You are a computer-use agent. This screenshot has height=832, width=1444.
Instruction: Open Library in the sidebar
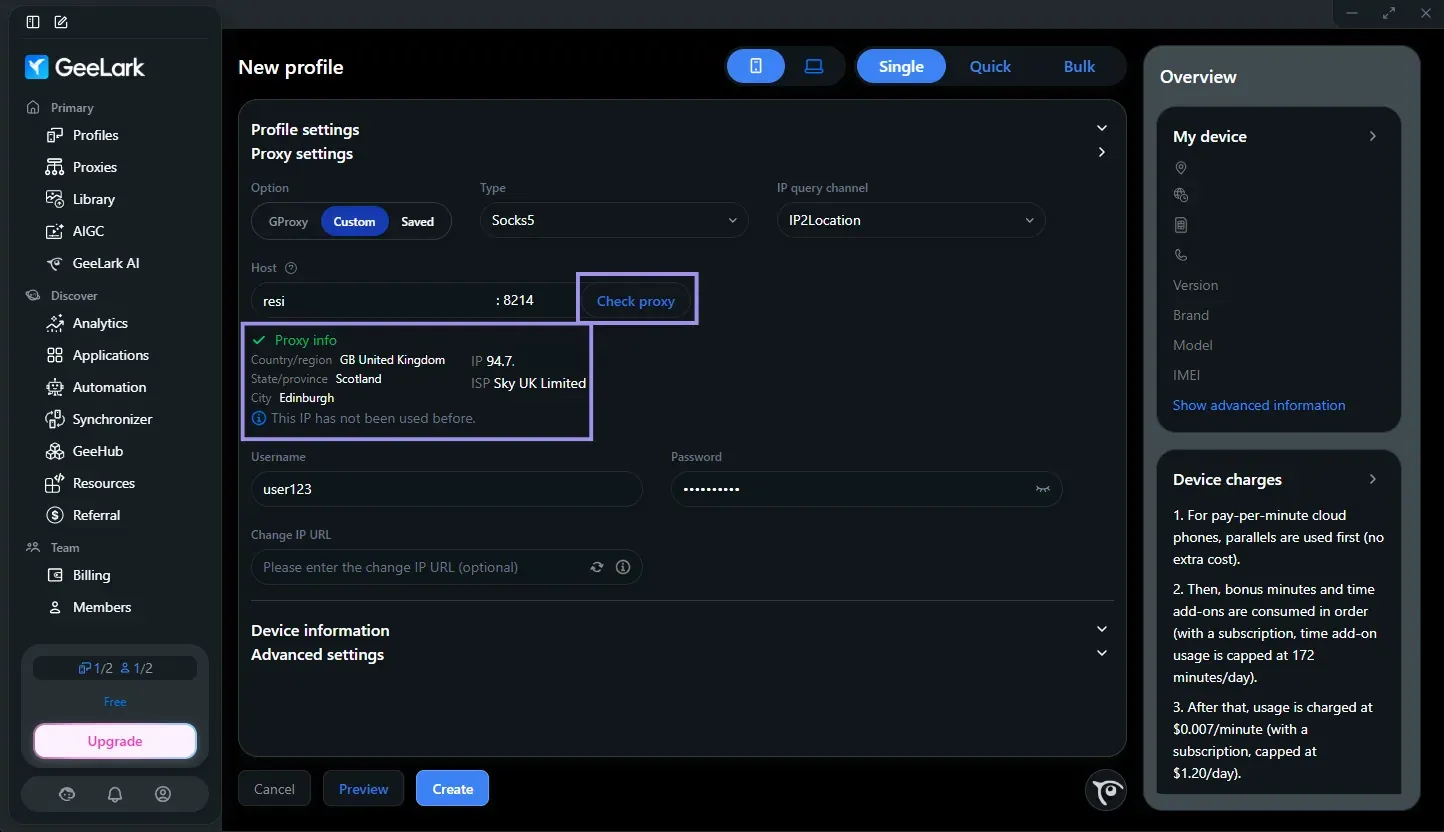(x=93, y=199)
